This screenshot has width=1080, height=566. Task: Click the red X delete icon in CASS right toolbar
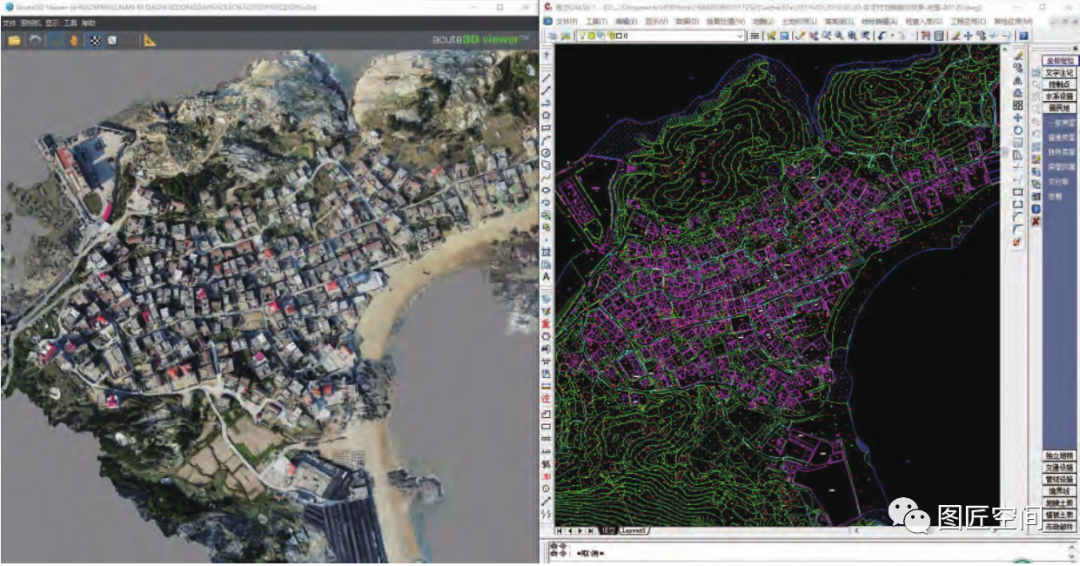[x=1035, y=221]
